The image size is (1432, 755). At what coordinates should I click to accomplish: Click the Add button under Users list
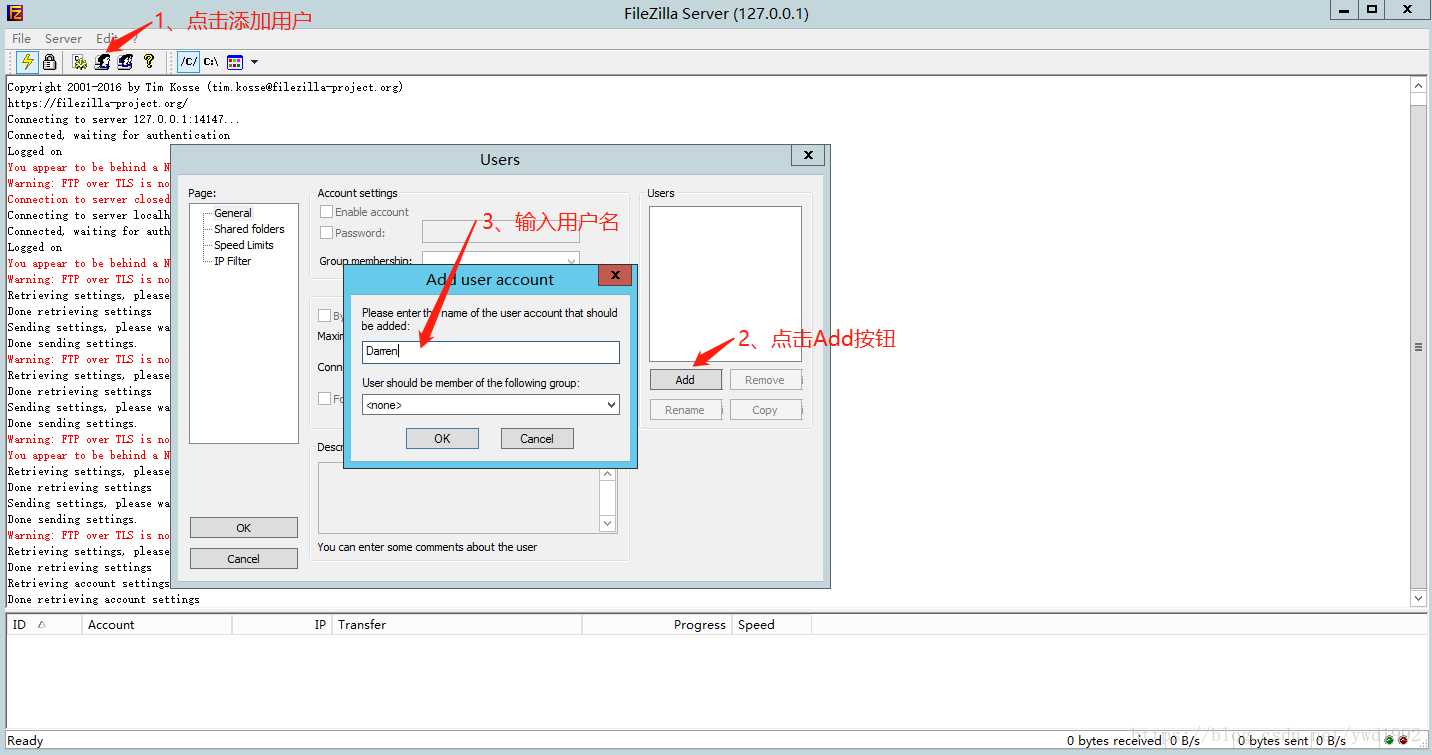[685, 380]
